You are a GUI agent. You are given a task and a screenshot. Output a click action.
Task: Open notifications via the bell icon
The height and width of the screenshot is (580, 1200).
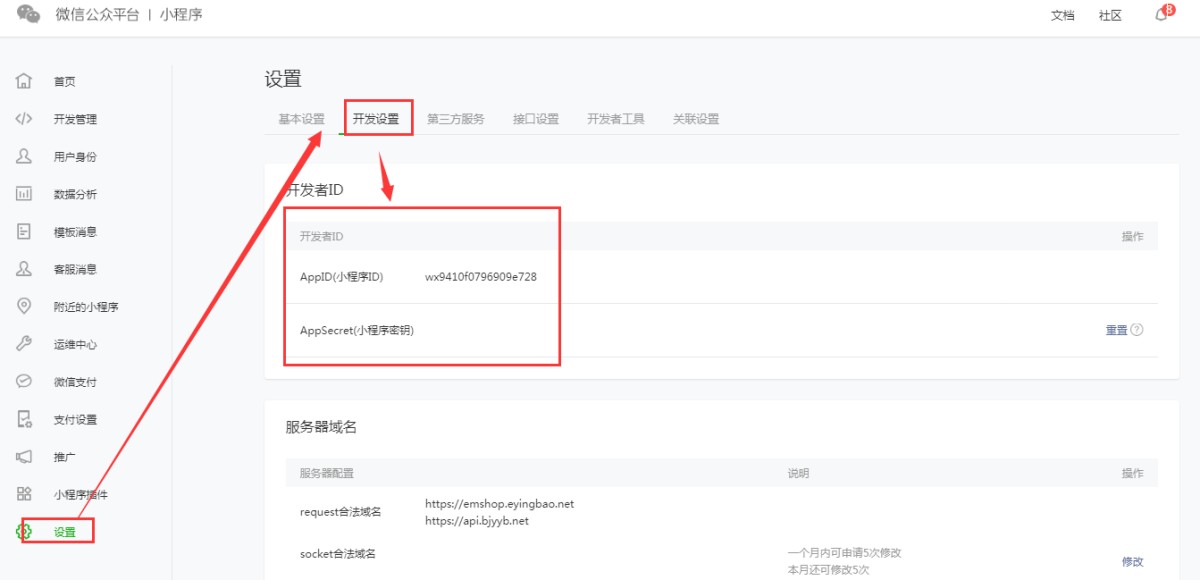[x=1161, y=15]
